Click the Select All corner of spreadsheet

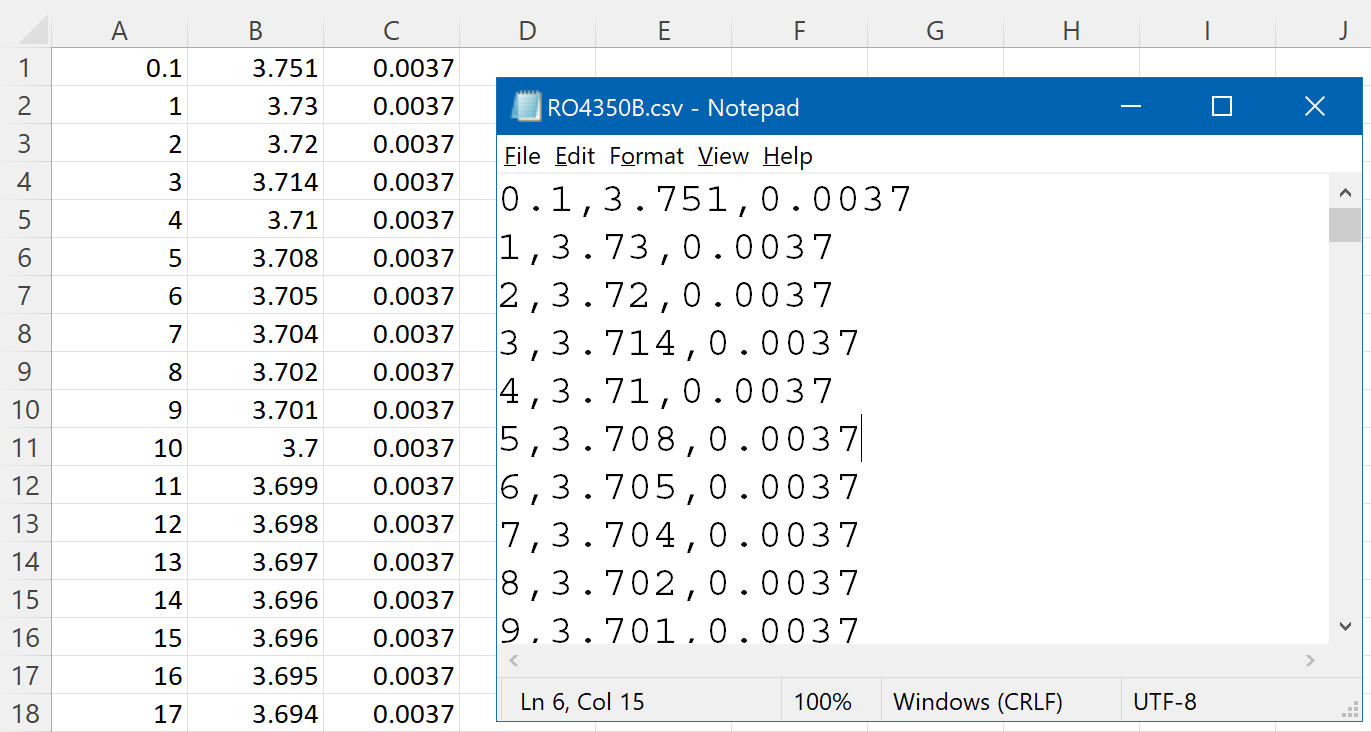[x=26, y=31]
